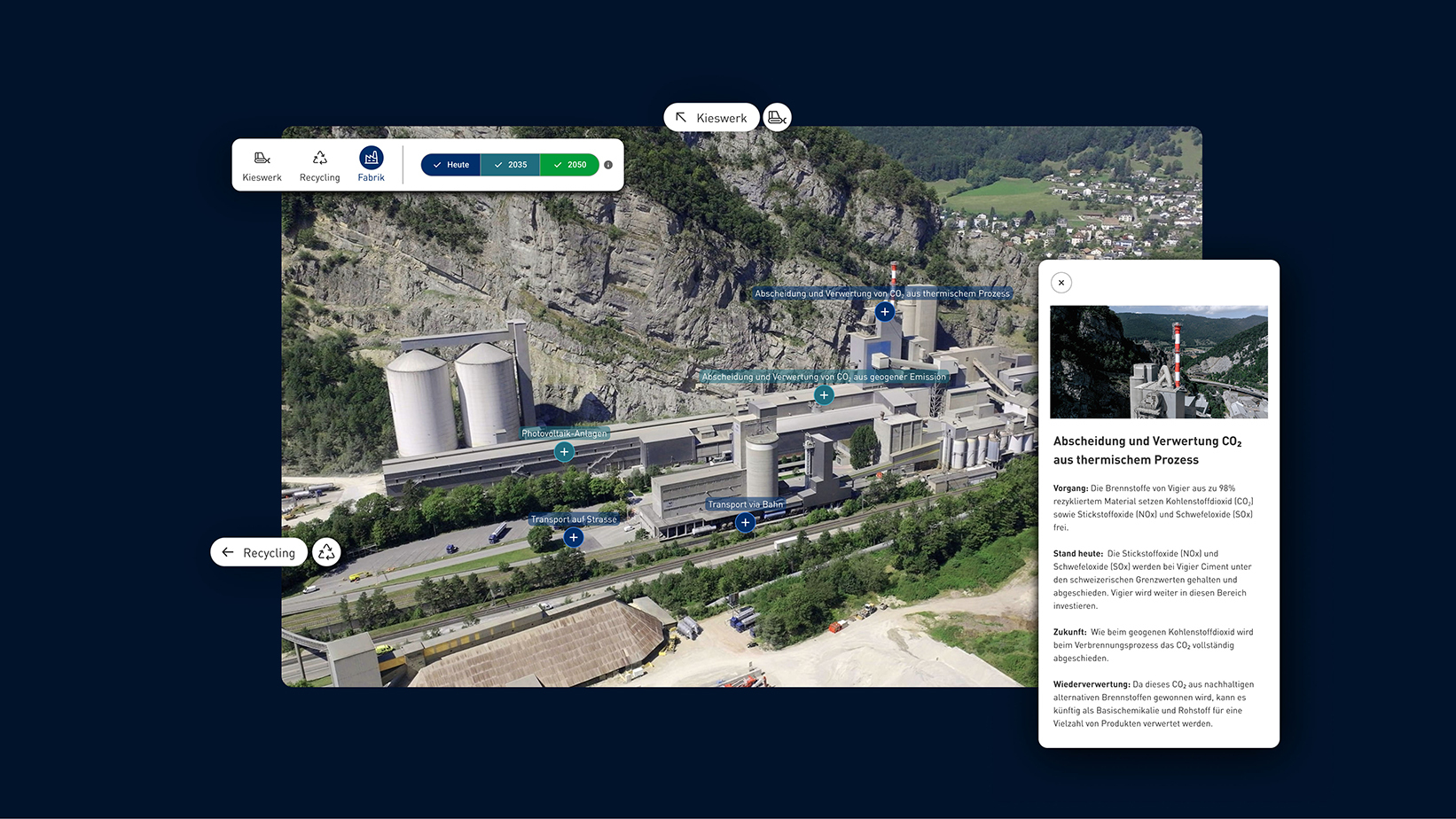Toggle the 2035 timeline filter
The height and width of the screenshot is (819, 1456).
coord(510,165)
